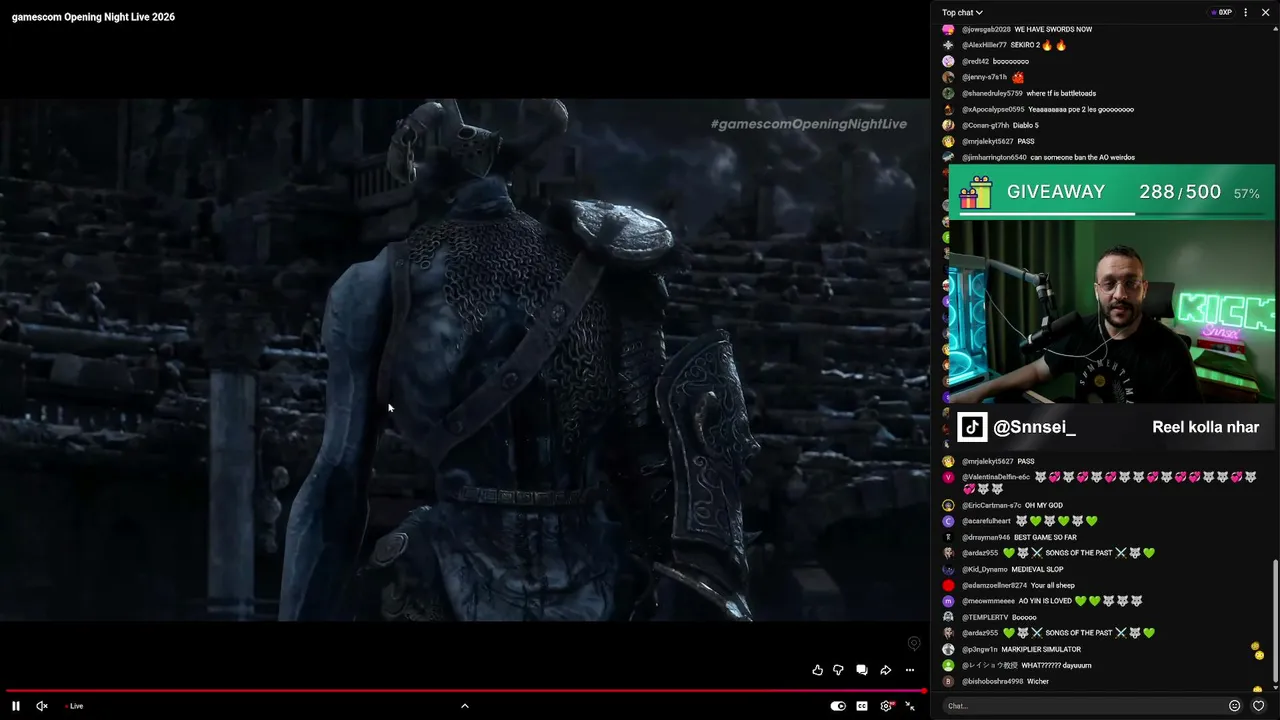
Task: Open the Top chat dropdown
Action: pos(962,13)
